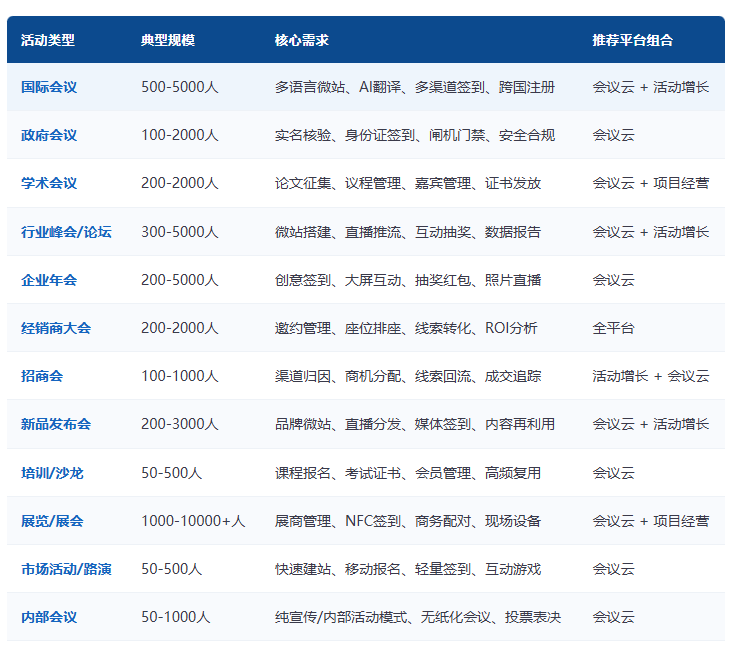
Task: Click the 纯宣传/内部活动模式 needs cell
Action: click(418, 617)
